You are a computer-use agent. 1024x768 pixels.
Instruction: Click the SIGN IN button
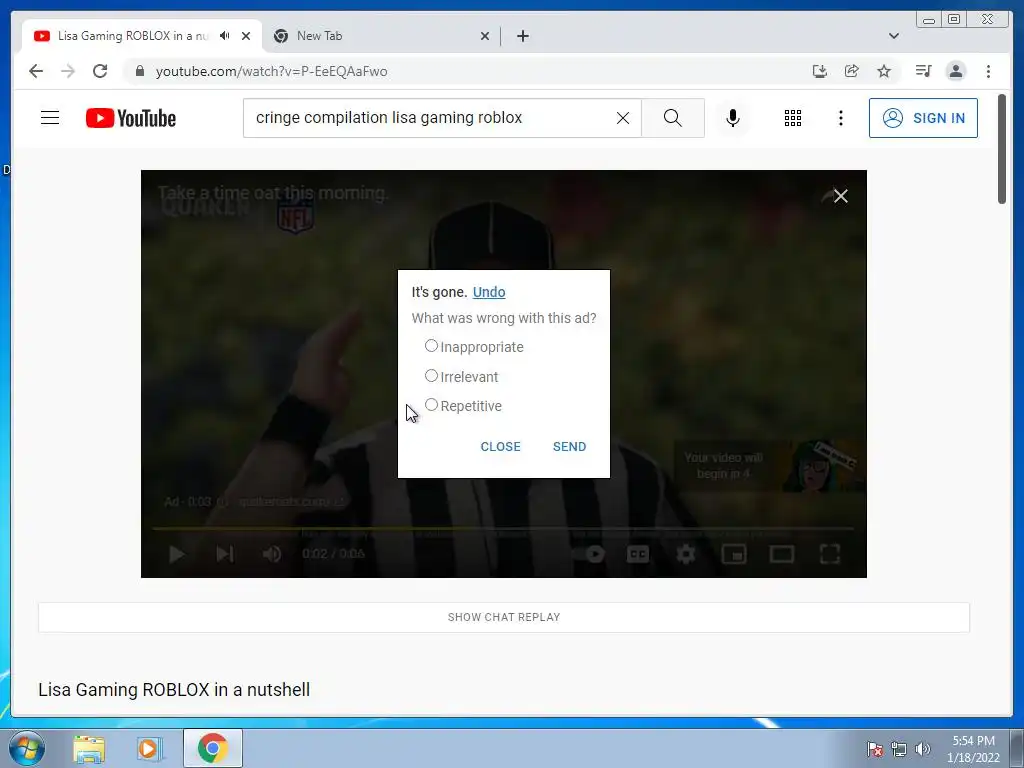pos(923,118)
